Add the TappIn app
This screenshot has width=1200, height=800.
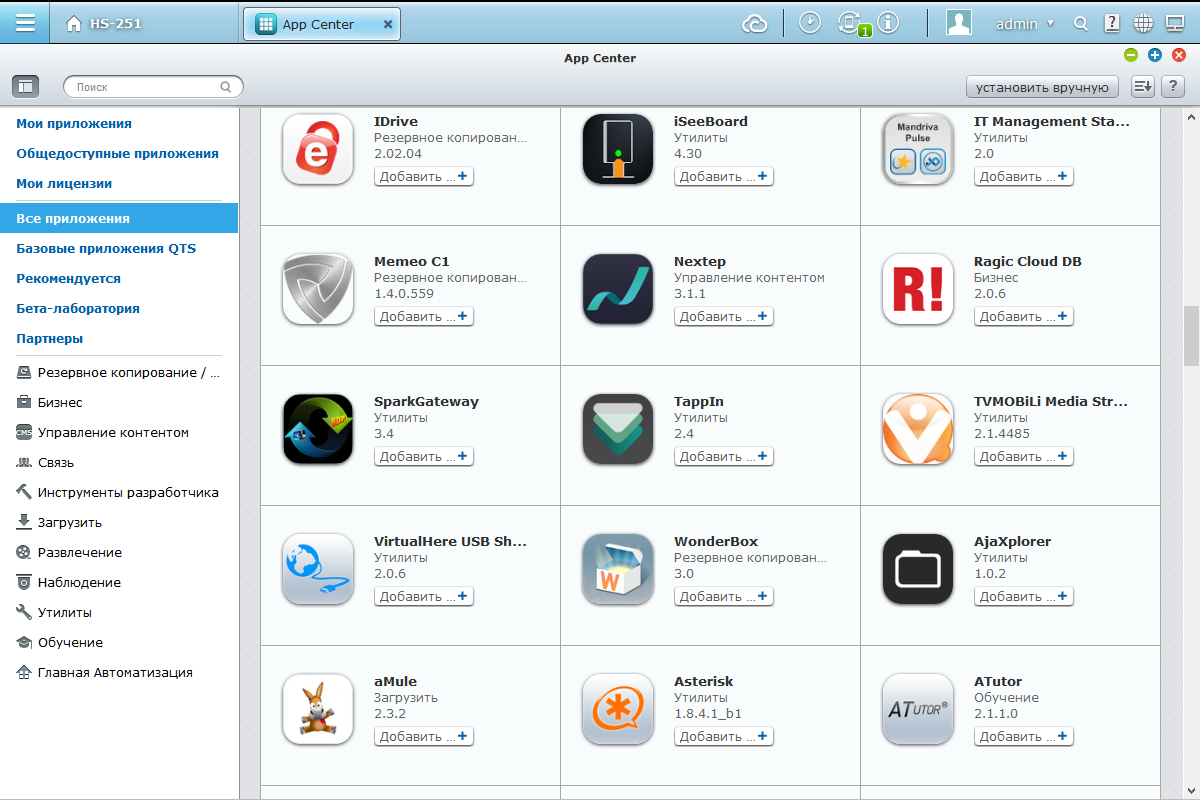pos(724,456)
